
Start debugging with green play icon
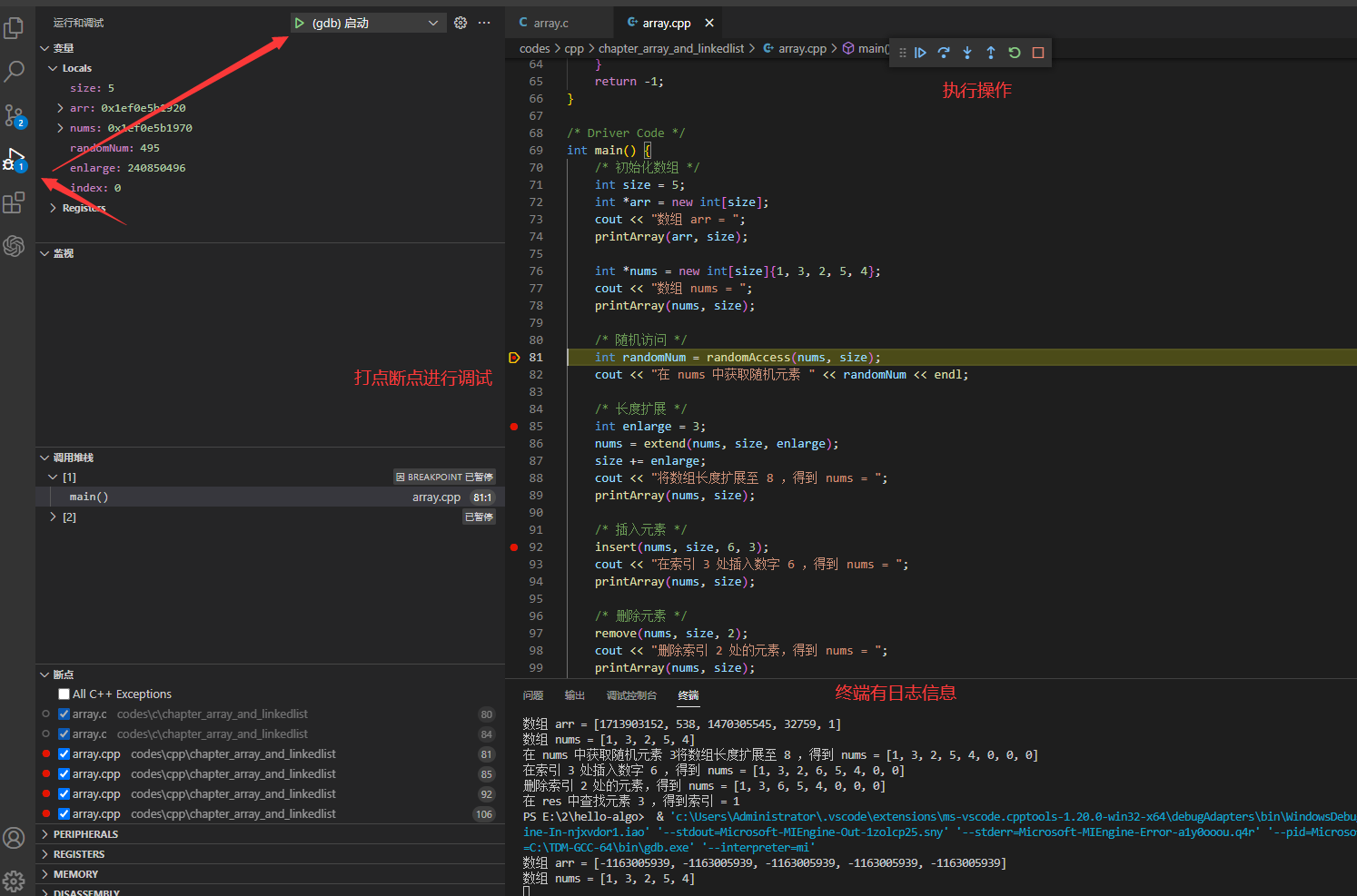pos(299,23)
